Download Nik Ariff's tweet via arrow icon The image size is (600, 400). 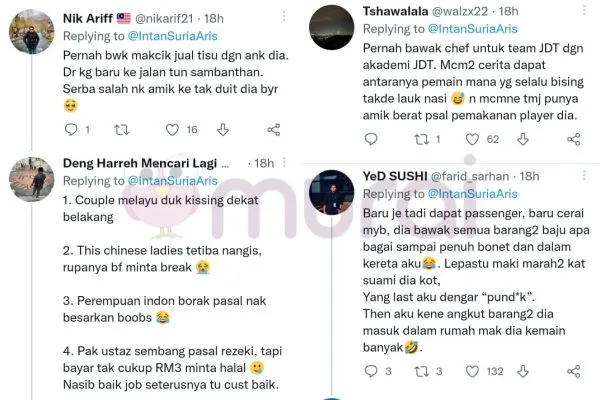(x=223, y=130)
